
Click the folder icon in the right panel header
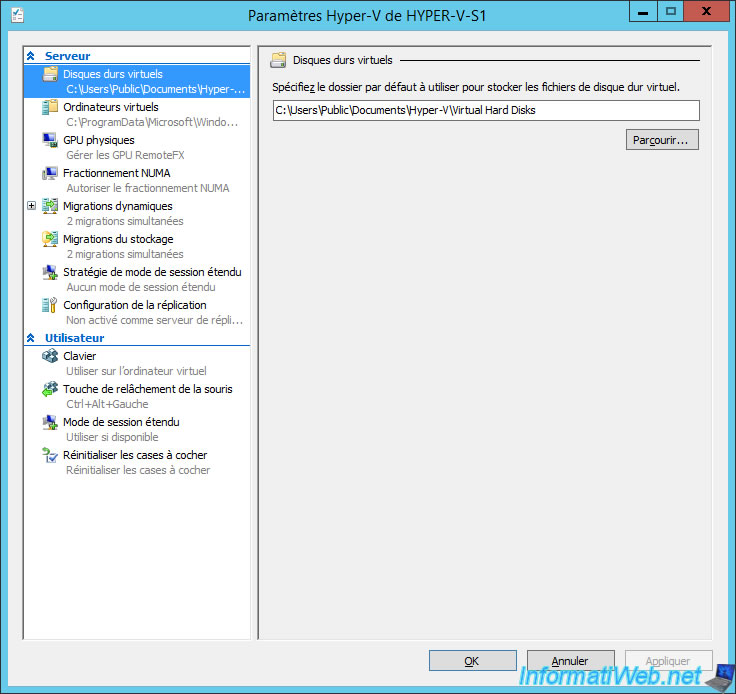278,60
